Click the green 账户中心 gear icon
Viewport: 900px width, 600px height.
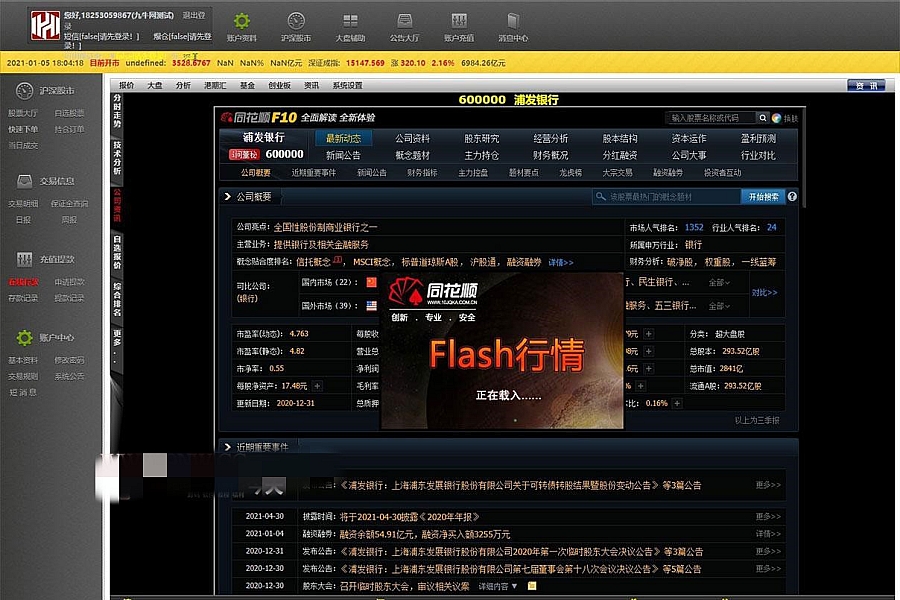(x=24, y=338)
